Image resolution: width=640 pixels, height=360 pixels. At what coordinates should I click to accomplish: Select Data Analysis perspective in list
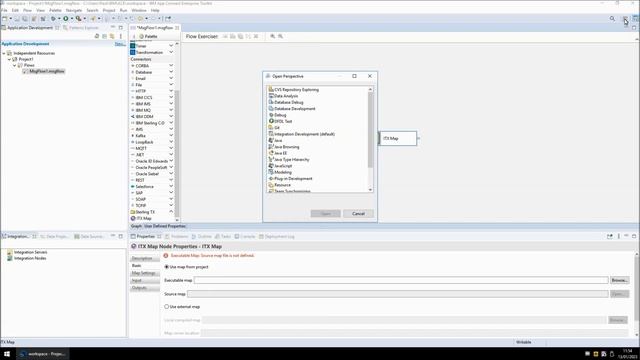click(286, 96)
